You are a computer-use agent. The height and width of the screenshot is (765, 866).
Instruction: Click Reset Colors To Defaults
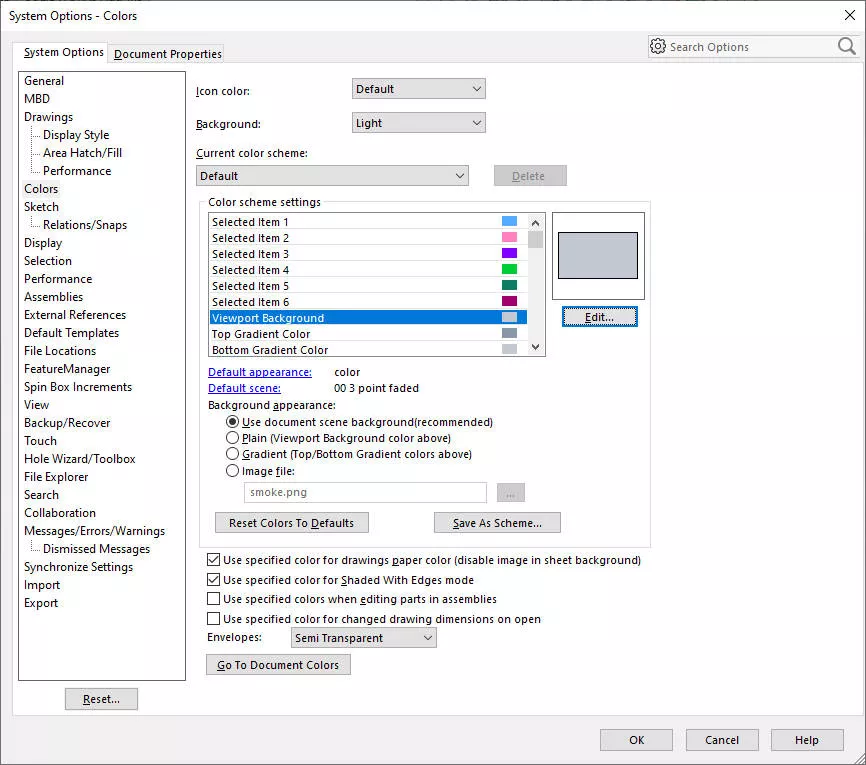pos(291,522)
